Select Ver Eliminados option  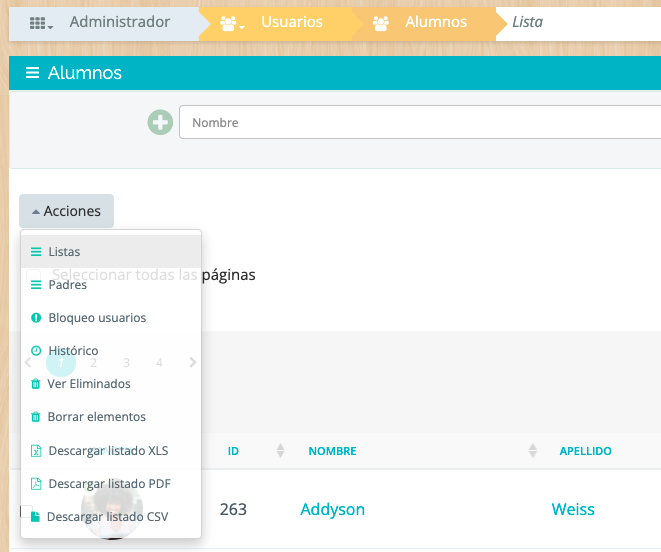click(x=111, y=384)
